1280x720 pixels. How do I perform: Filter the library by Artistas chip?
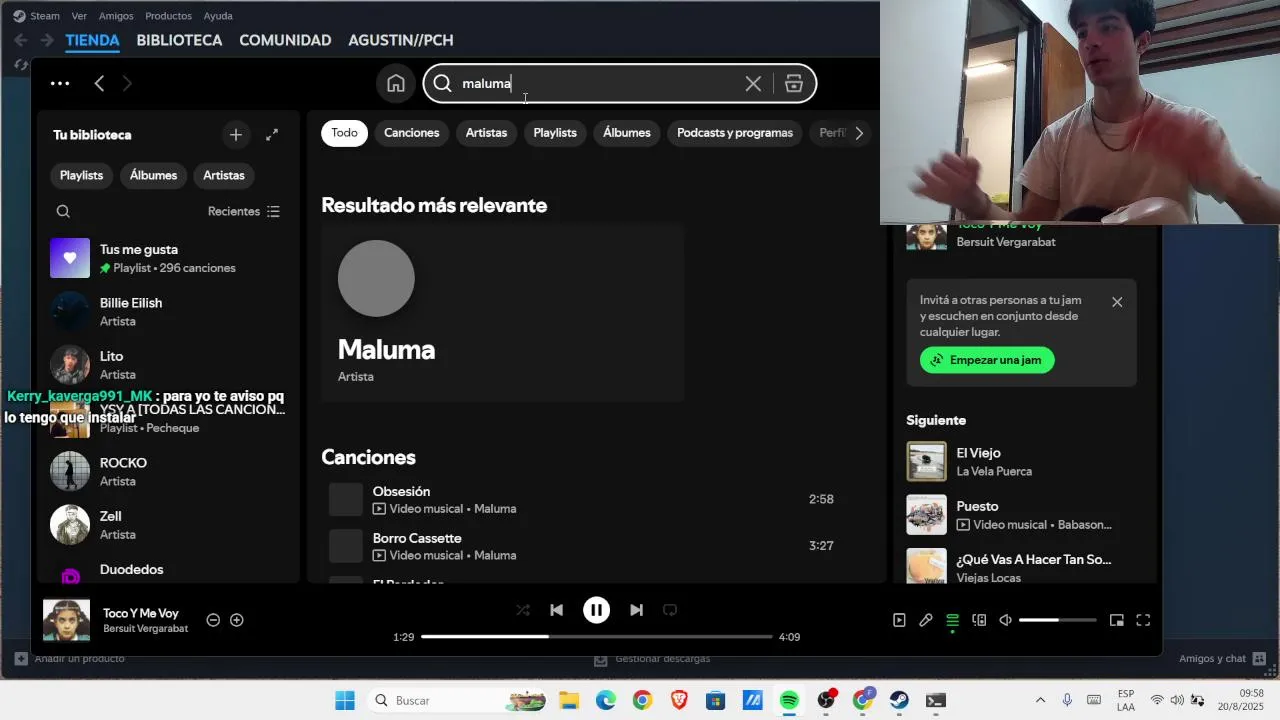click(224, 175)
